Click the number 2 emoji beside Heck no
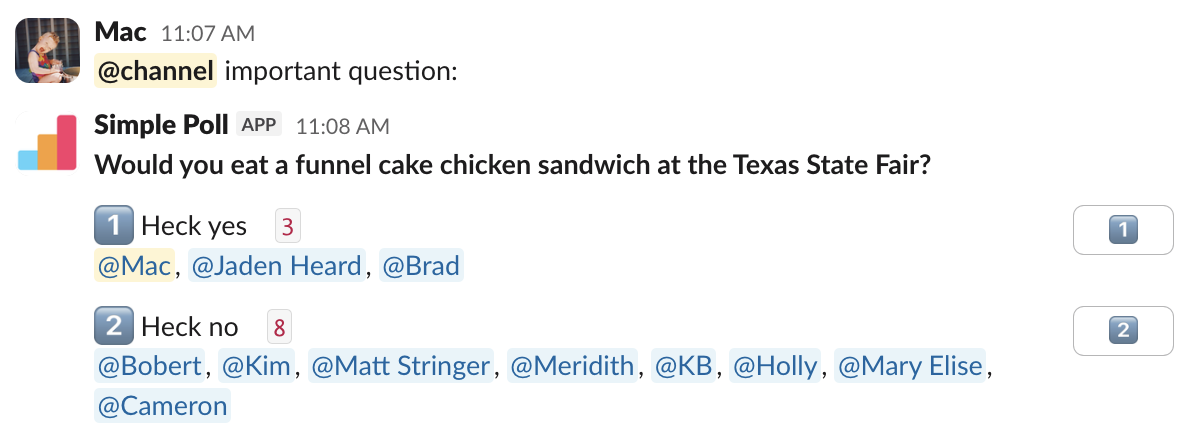This screenshot has height=444, width=1194. (x=113, y=326)
